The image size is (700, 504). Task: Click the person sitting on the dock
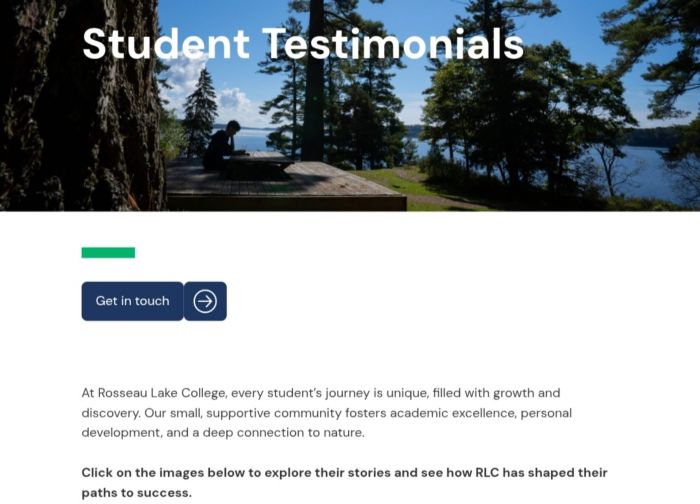pyautogui.click(x=220, y=147)
